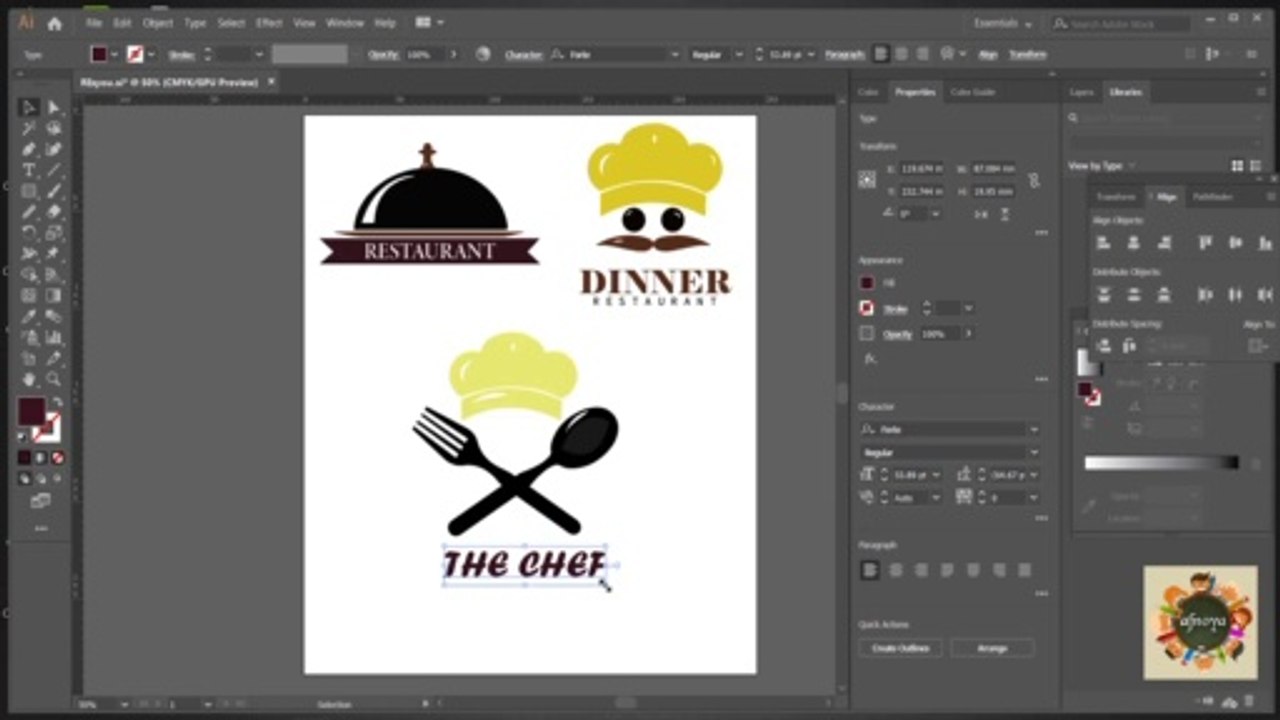1280x720 pixels.
Task: Select the Scale tool
Action: 53,233
